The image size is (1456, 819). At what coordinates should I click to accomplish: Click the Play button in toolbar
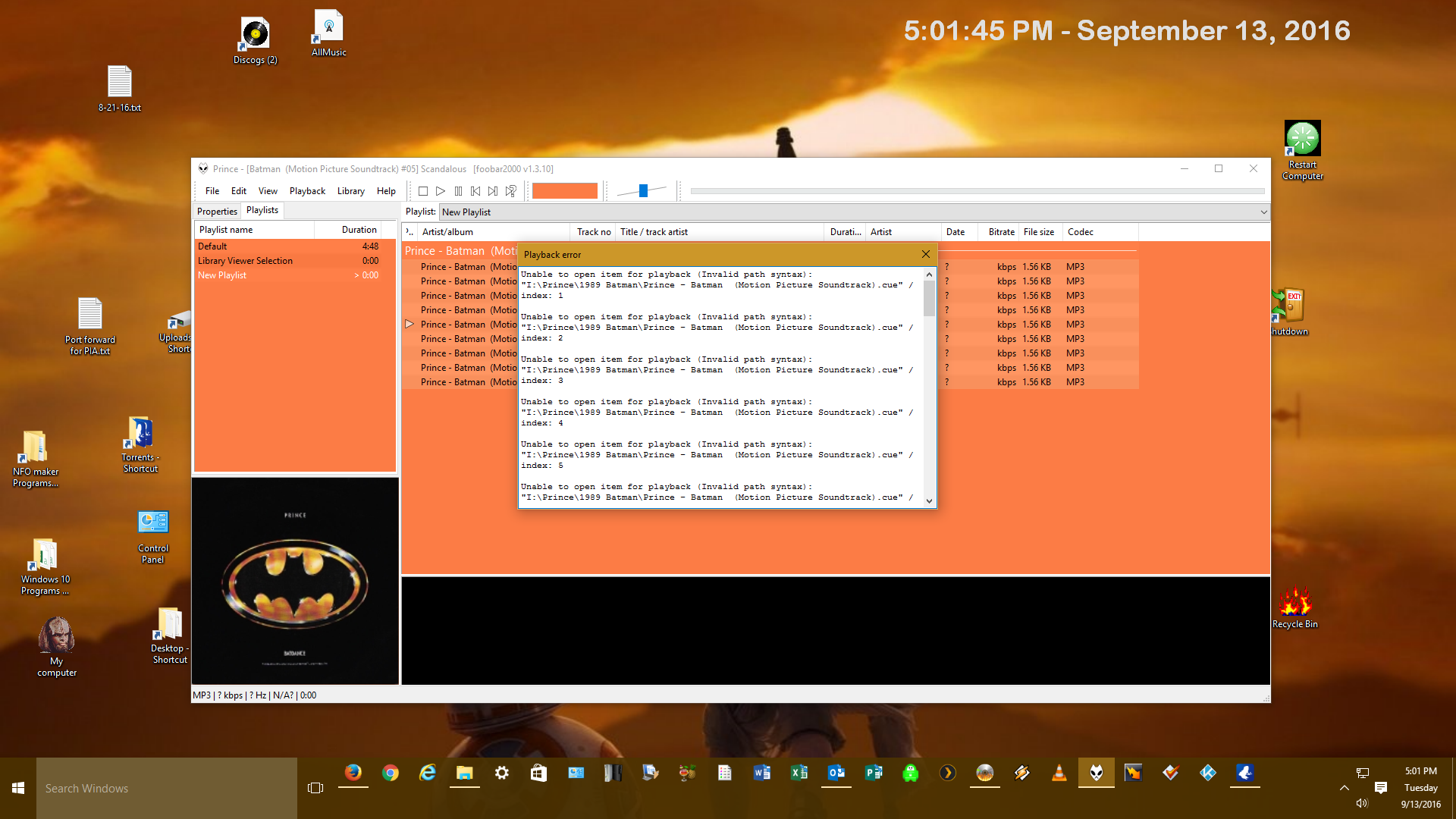coord(441,191)
